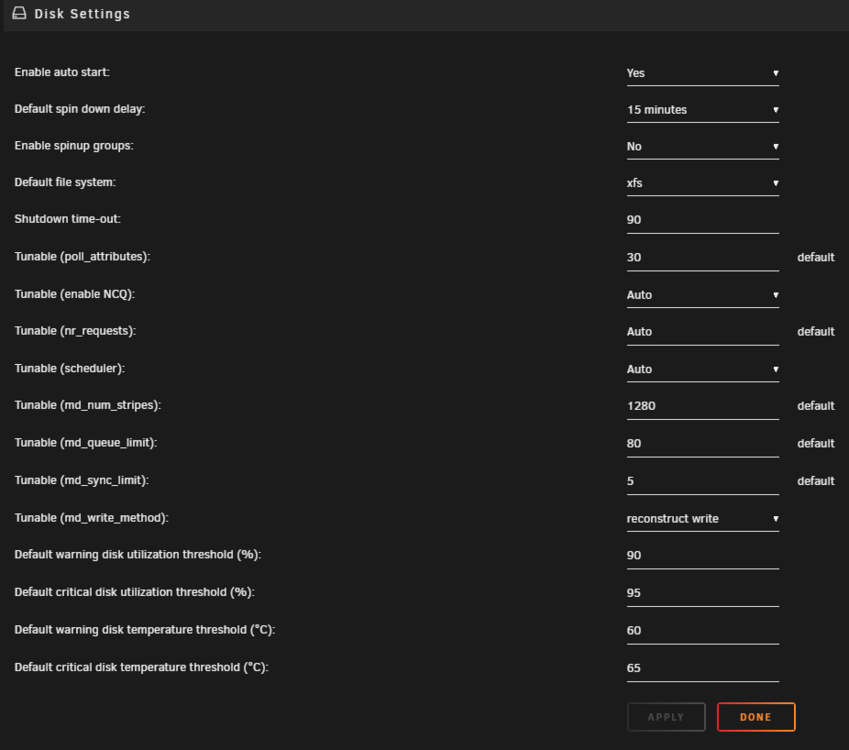
Task: Click the Shutdown time-out field
Action: coord(703,220)
